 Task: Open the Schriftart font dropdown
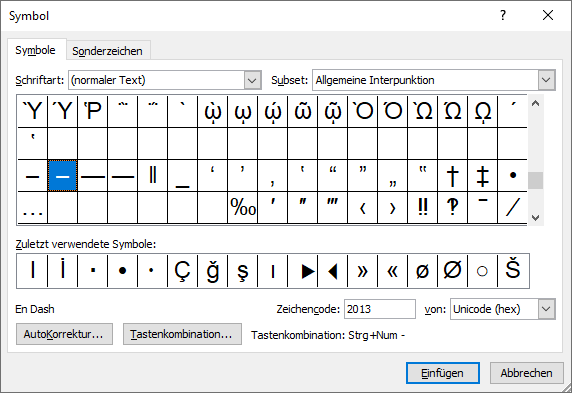tap(252, 80)
